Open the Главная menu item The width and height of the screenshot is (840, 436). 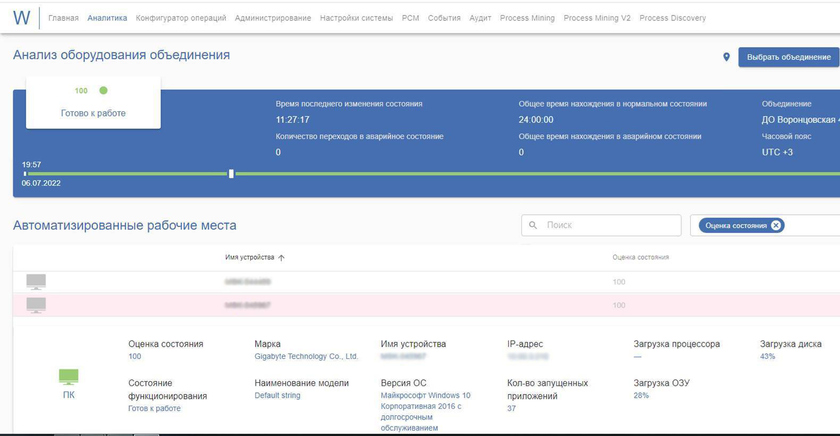(x=63, y=18)
